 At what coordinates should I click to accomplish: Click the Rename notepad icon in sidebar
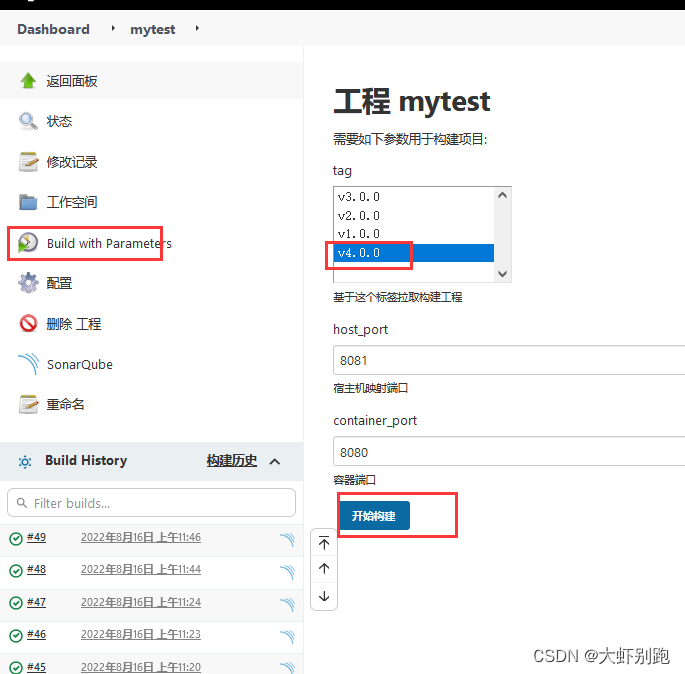coord(28,405)
